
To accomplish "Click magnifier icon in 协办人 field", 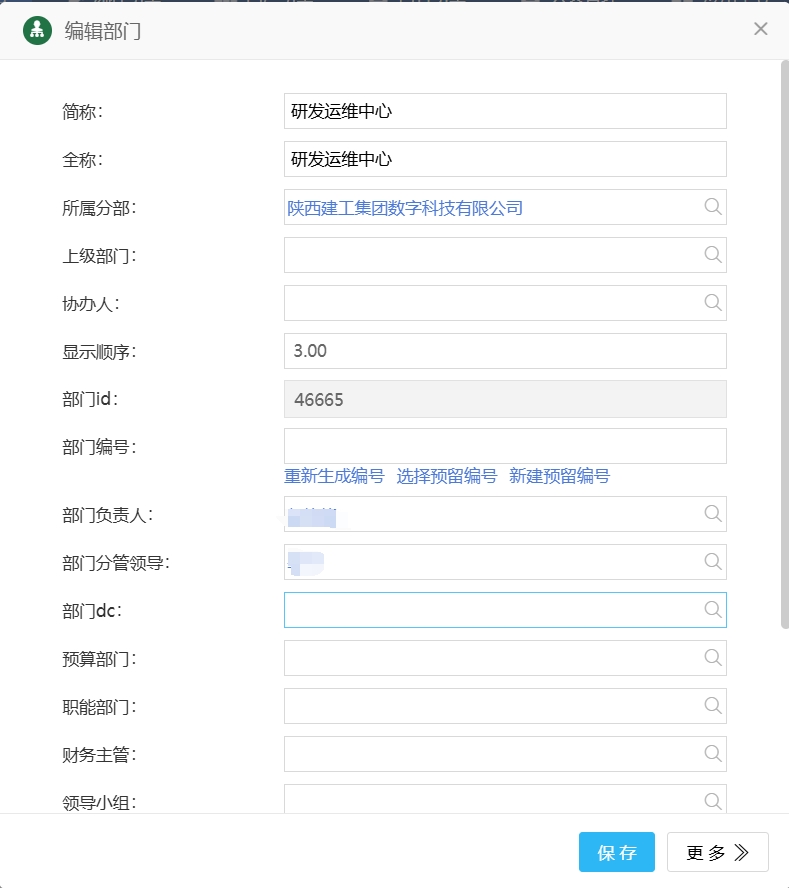I will (712, 303).
